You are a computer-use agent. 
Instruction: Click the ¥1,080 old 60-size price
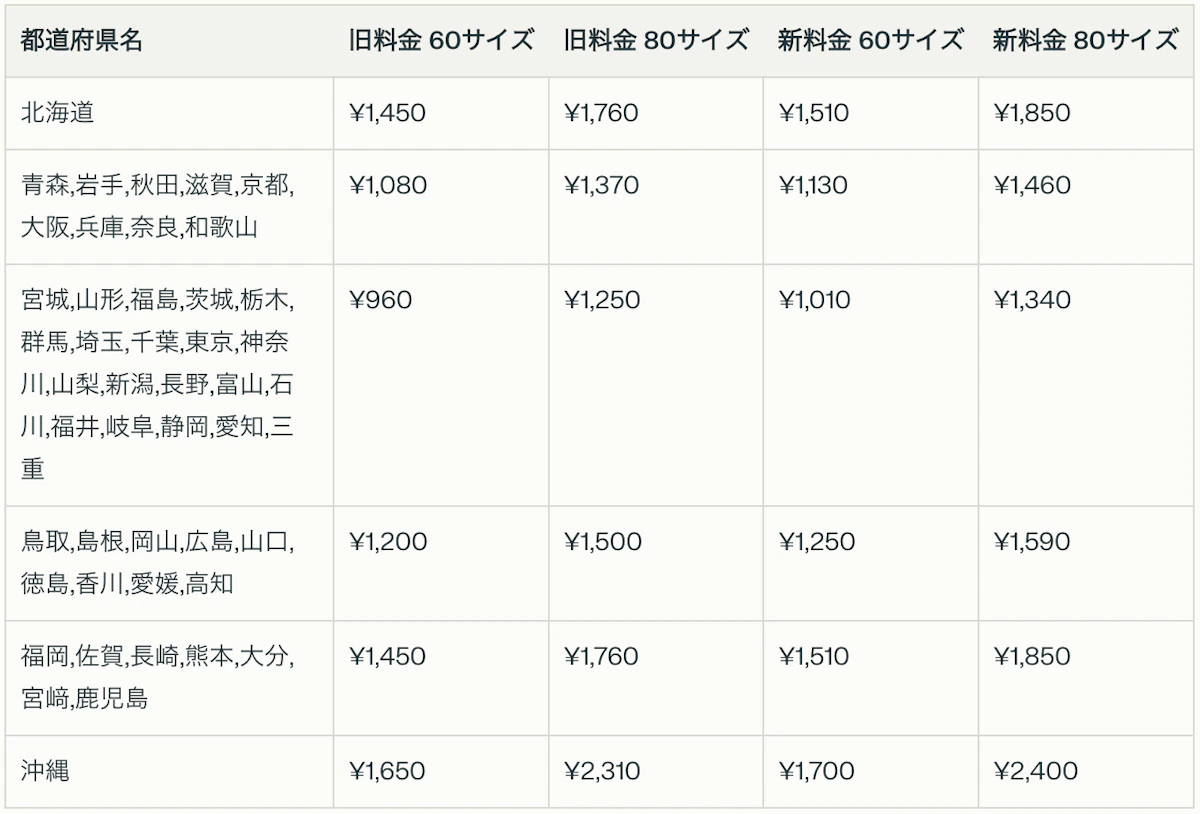pyautogui.click(x=388, y=185)
